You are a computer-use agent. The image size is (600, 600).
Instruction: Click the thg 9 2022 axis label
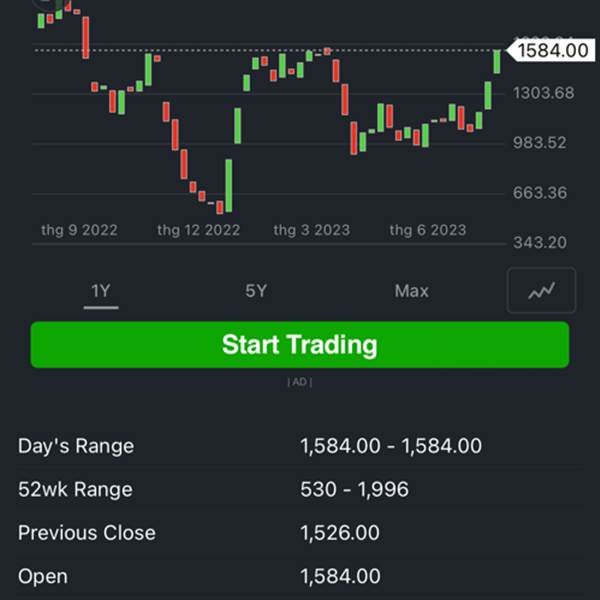tap(79, 230)
